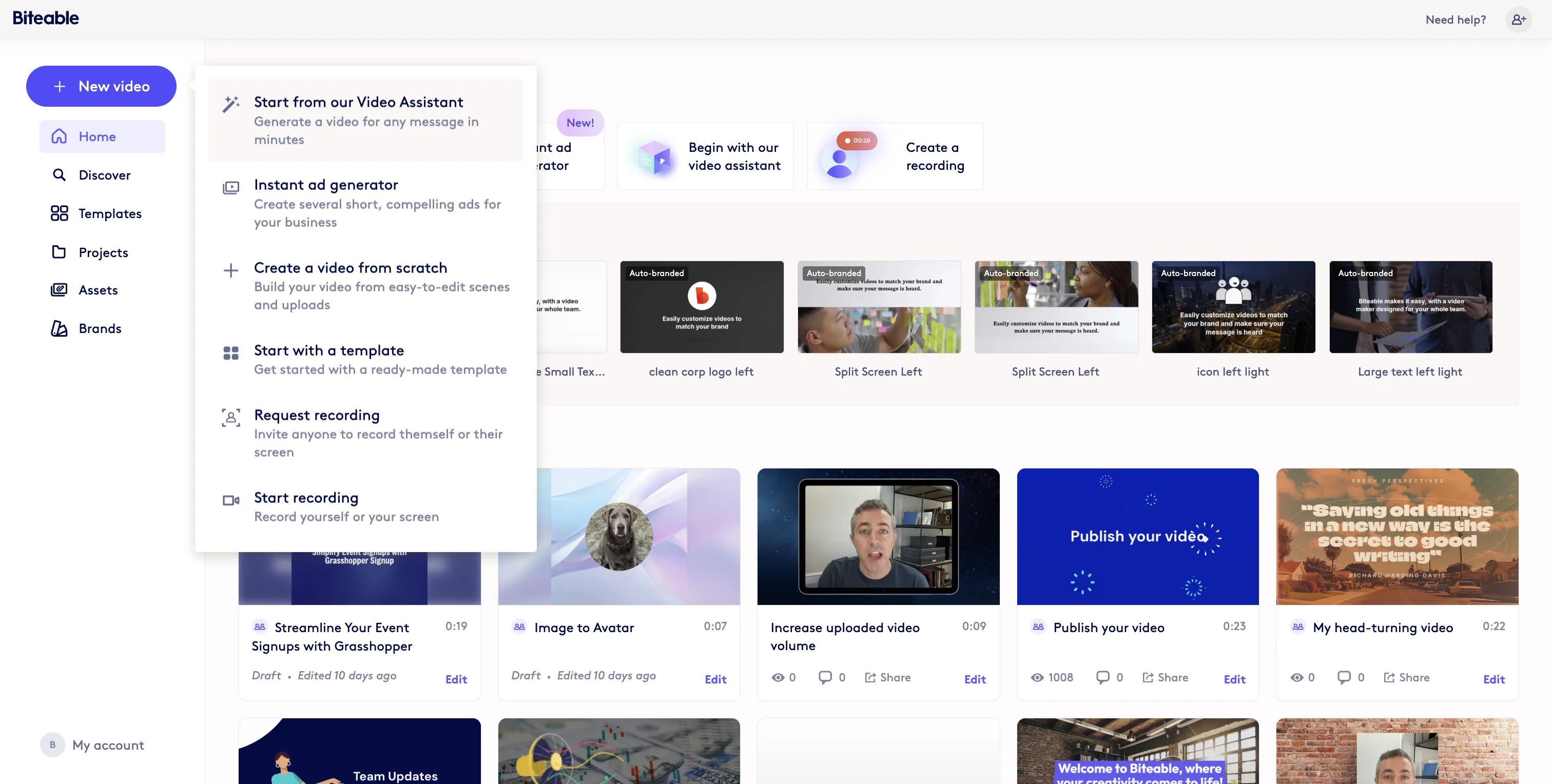Choose Request recording from the menu

tap(316, 415)
